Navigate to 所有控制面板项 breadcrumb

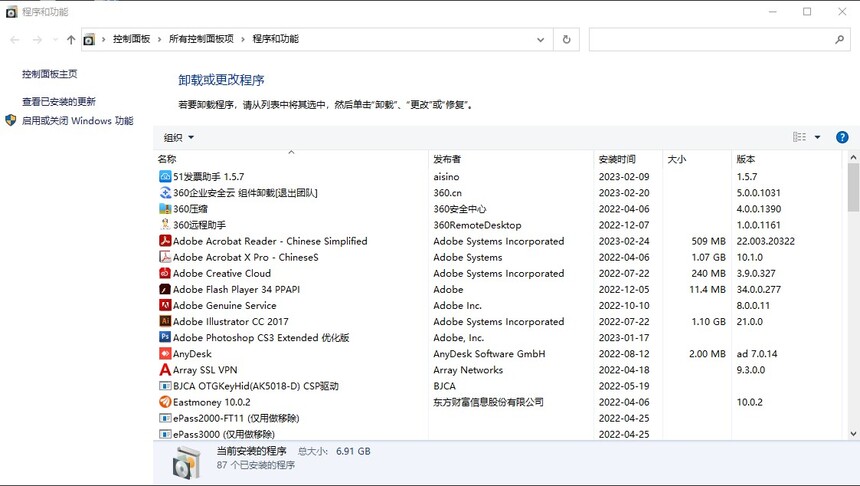click(201, 39)
